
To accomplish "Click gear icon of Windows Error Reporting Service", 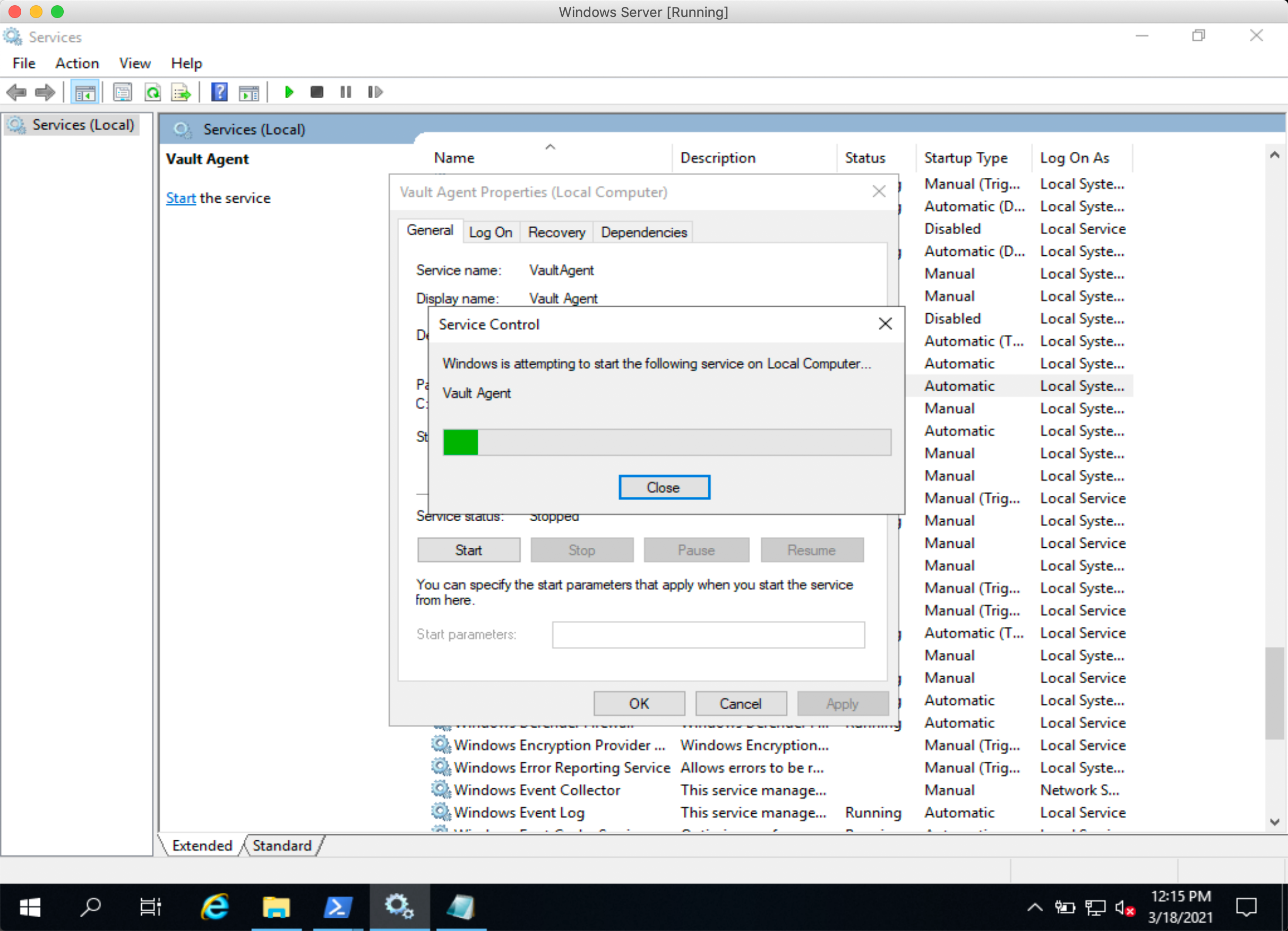I will point(441,766).
